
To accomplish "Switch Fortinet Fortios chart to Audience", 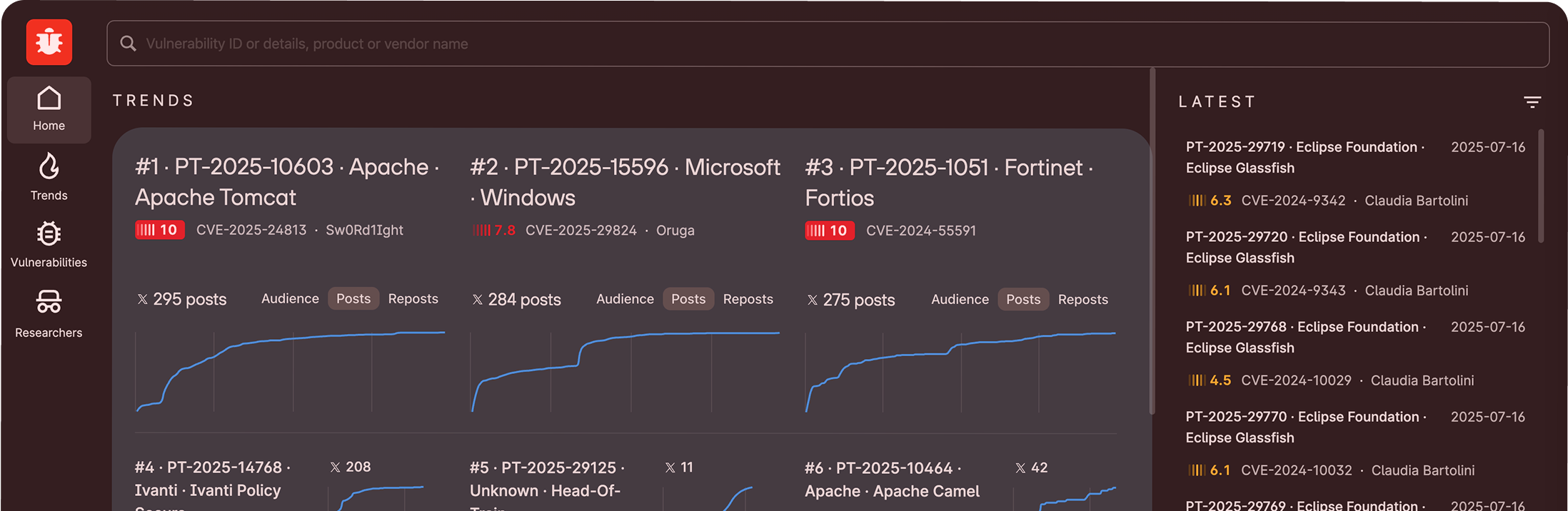I will (960, 300).
